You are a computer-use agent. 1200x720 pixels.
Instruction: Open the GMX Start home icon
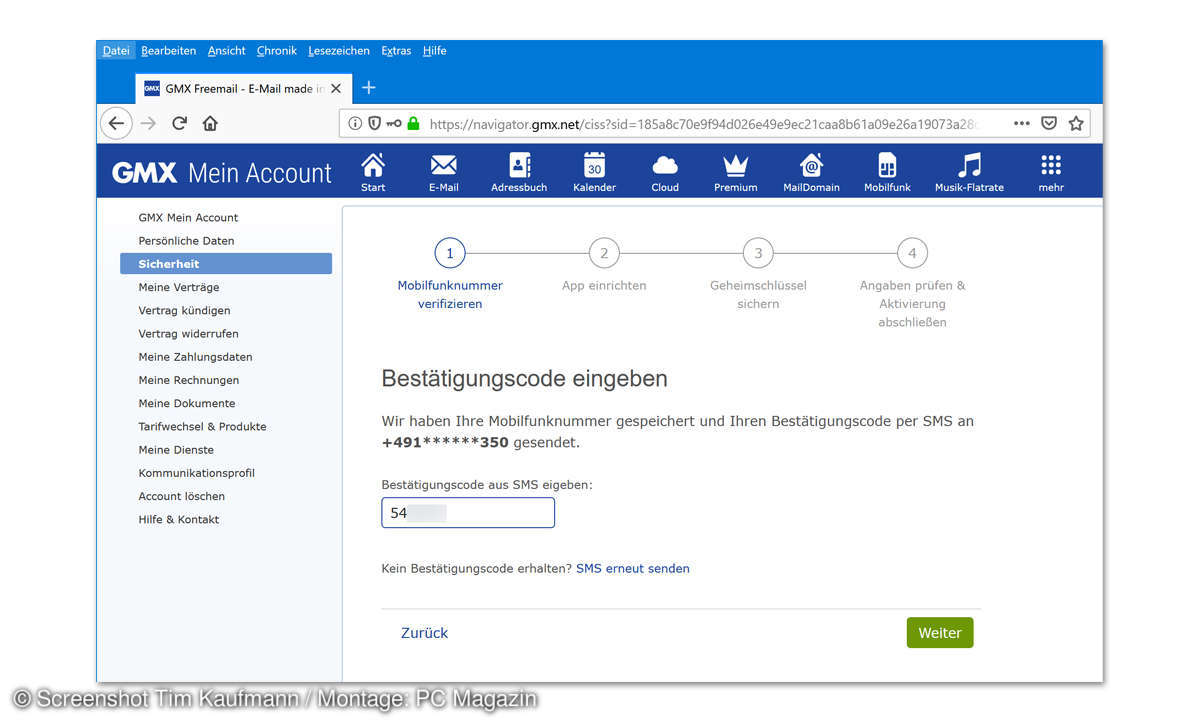pos(373,165)
